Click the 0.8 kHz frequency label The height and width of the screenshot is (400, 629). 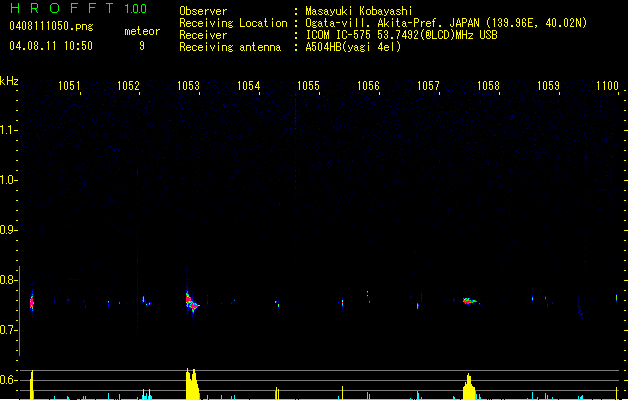point(7,280)
